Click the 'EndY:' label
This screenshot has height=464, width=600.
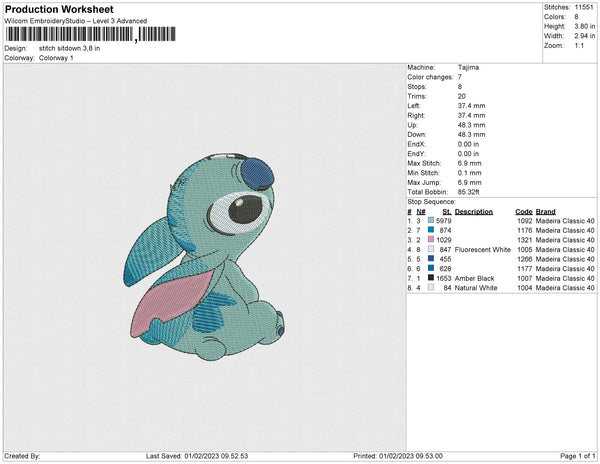(x=416, y=154)
